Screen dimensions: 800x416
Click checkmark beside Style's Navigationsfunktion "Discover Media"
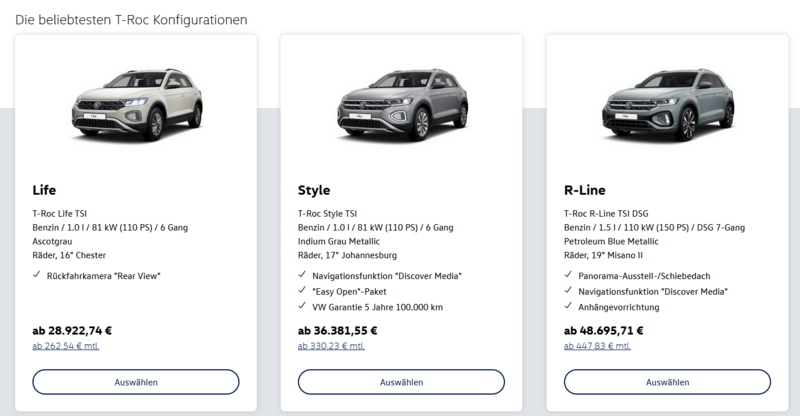(x=302, y=275)
